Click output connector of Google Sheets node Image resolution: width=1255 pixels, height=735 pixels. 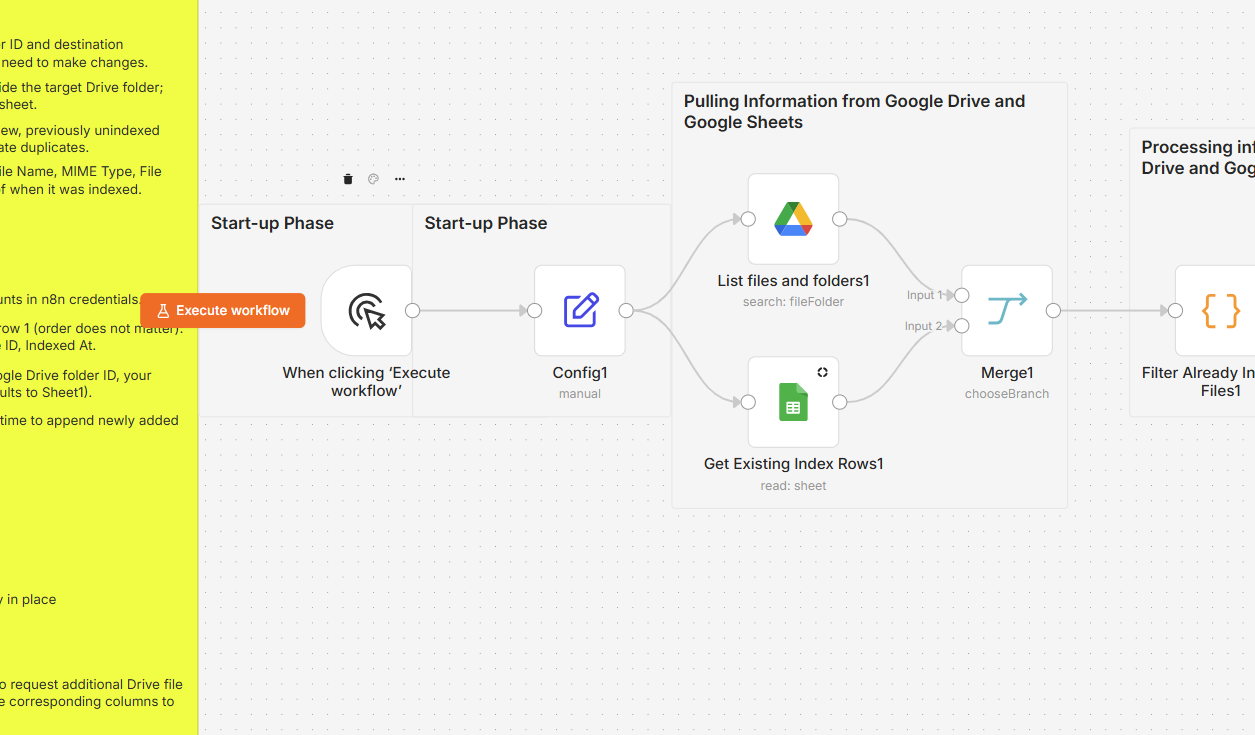[840, 402]
